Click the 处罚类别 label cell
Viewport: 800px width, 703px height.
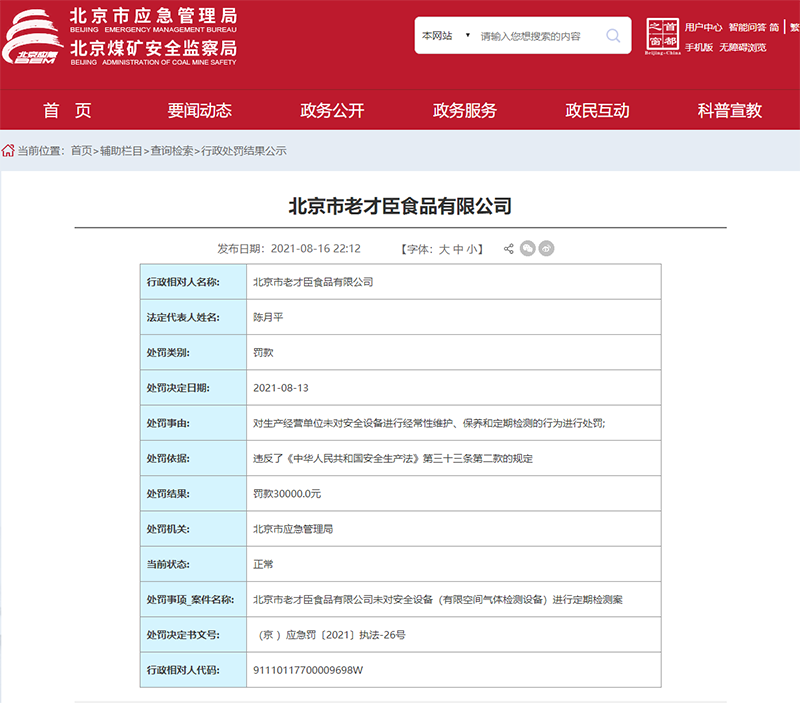[x=193, y=352]
